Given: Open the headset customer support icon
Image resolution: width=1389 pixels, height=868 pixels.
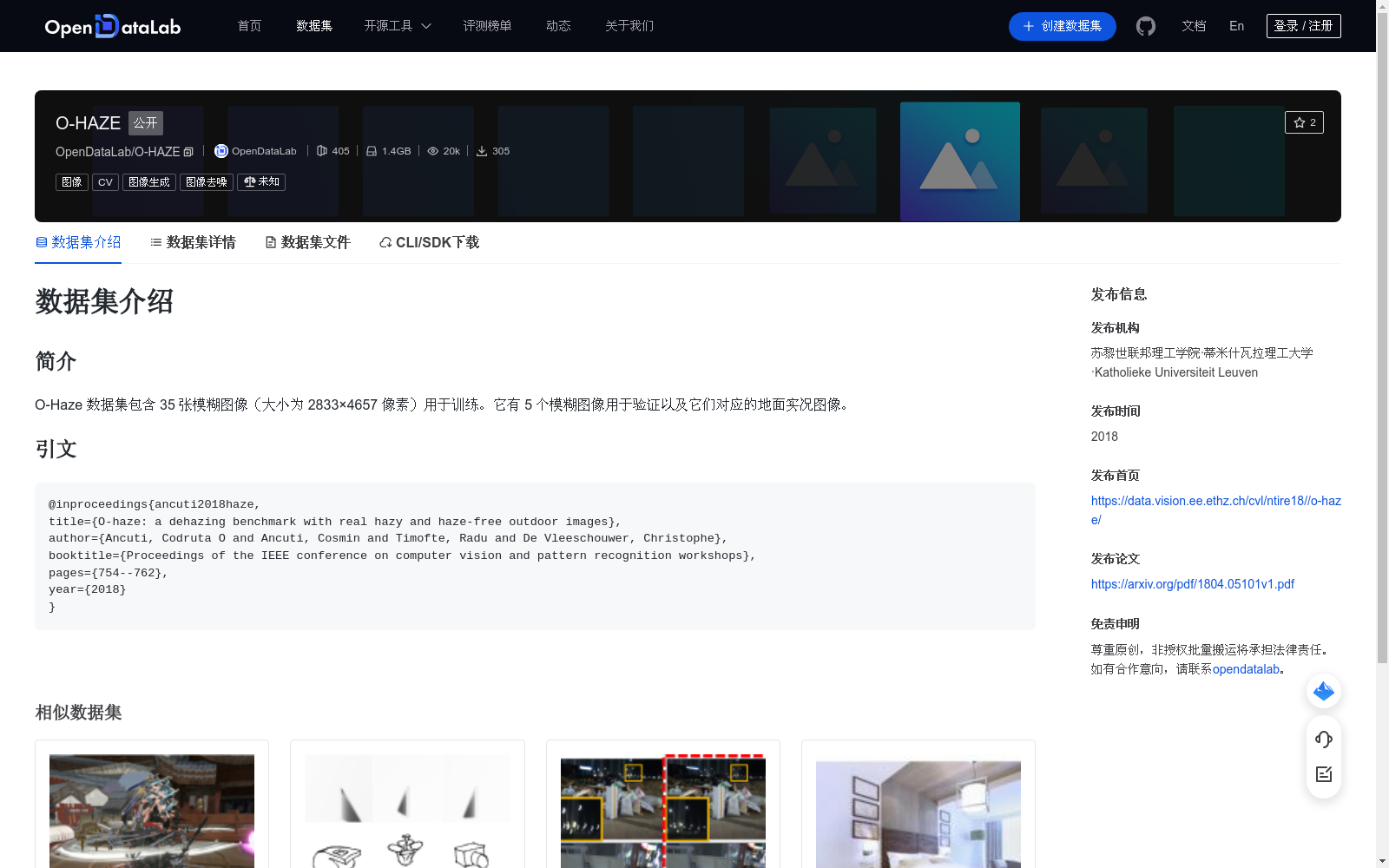Looking at the screenshot, I should (1324, 739).
